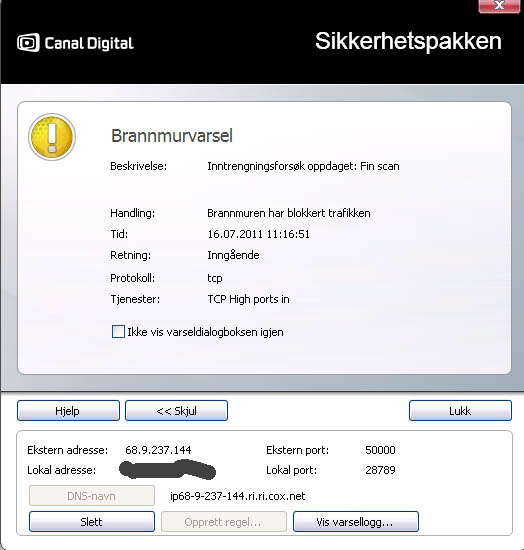Click the local port value 28789
The height and width of the screenshot is (550, 524).
click(x=380, y=470)
